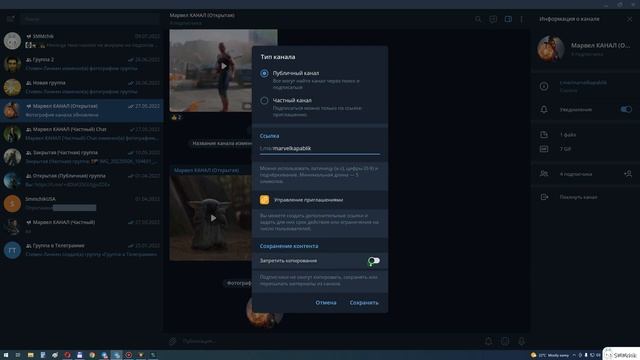Screen dimensions: 640x360
Task: Click the orange S avatar in chat list
Action: click(x=12, y=204)
